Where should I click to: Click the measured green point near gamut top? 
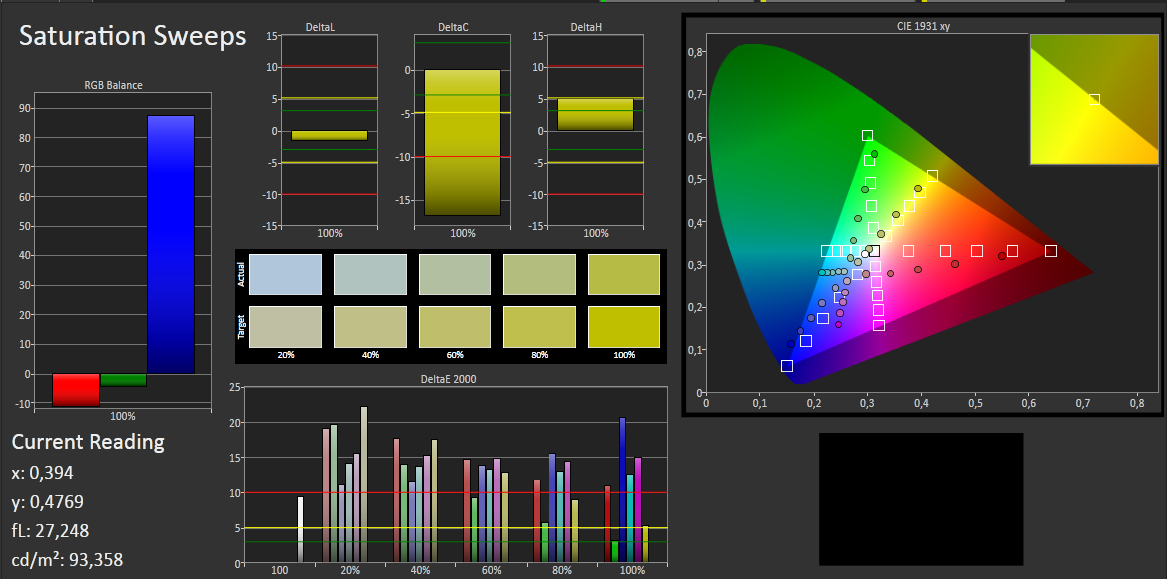pos(875,154)
